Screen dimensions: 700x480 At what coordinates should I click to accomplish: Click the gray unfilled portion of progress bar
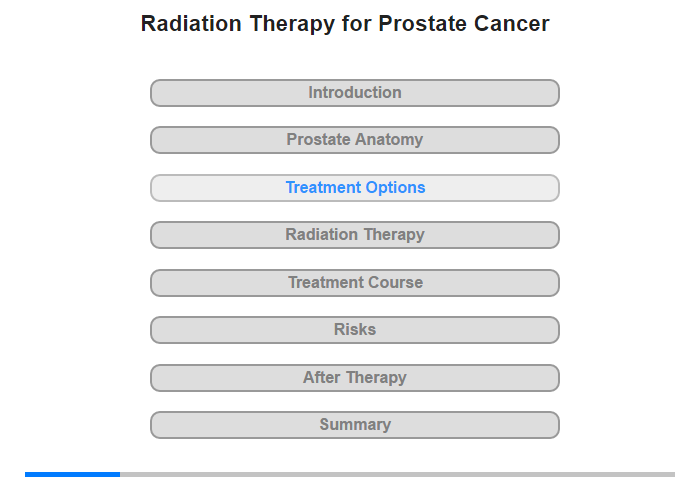point(397,474)
